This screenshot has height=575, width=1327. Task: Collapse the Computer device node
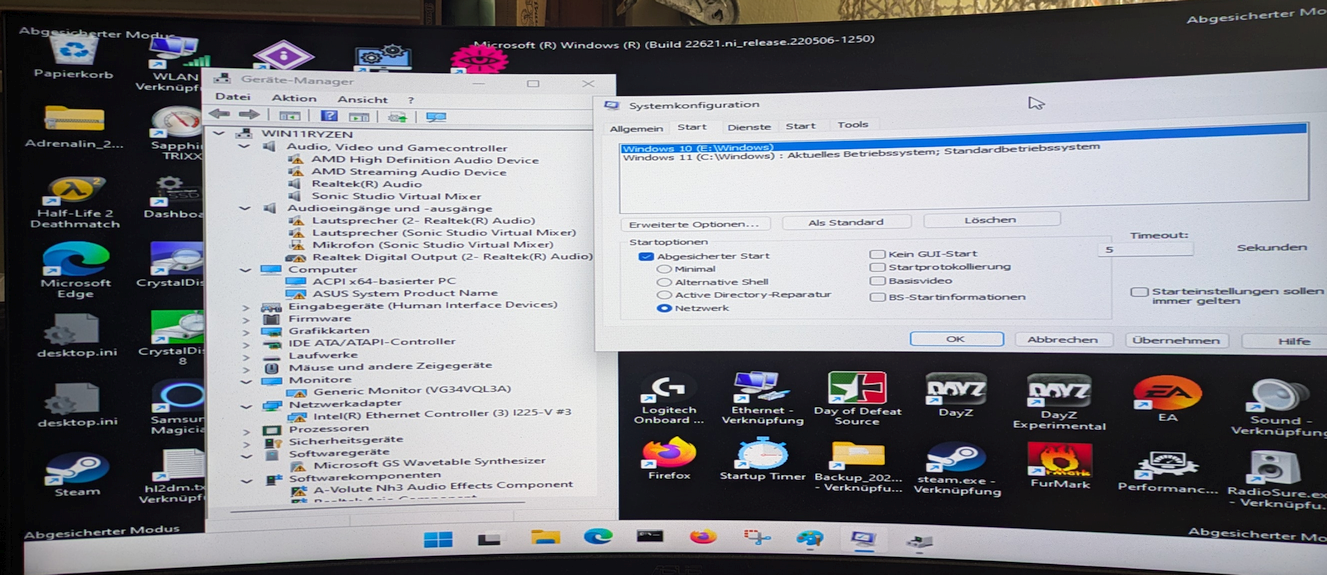coord(245,269)
